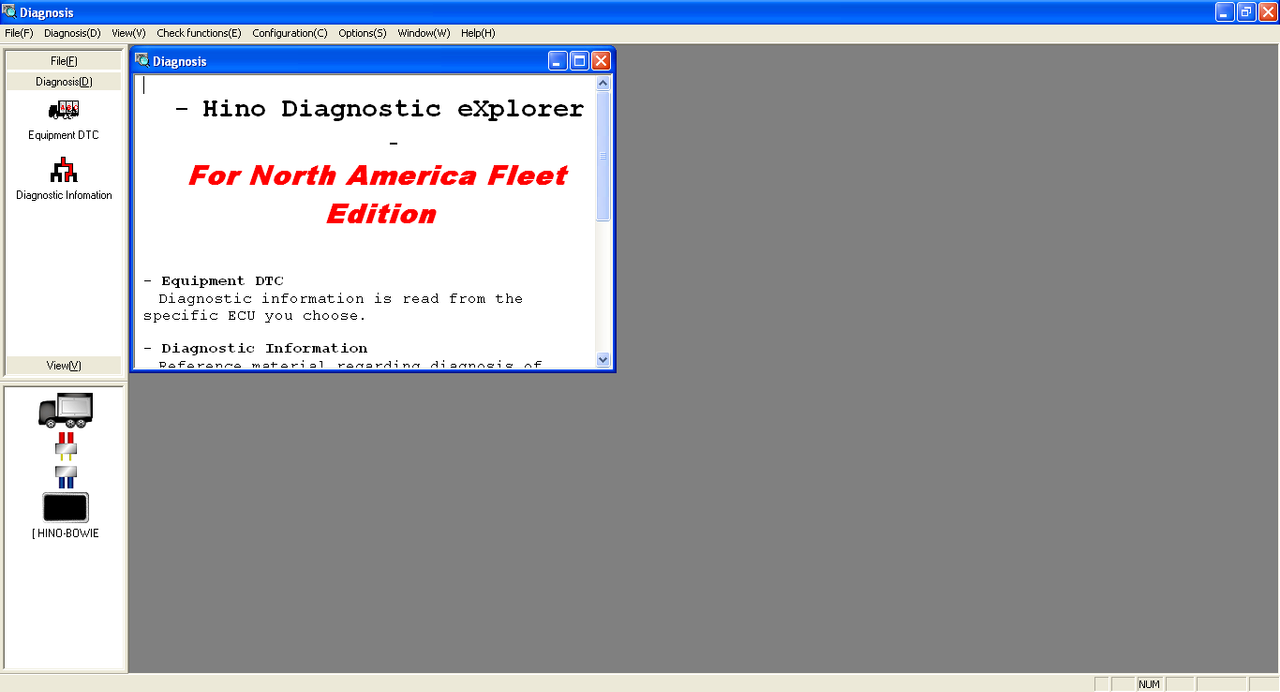Open the Diagnostic Information tree icon
The width and height of the screenshot is (1280, 692).
(64, 170)
